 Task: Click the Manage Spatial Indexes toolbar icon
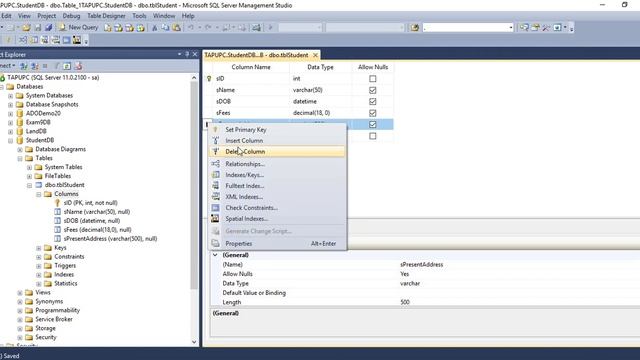coord(77,40)
